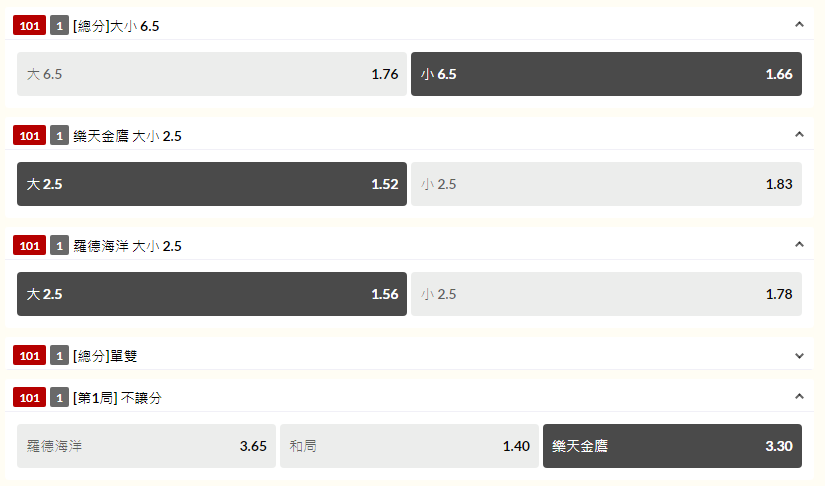Collapse the [第1局] 不讓分 section chevron
Viewport: 825px width, 486px height.
click(x=799, y=397)
